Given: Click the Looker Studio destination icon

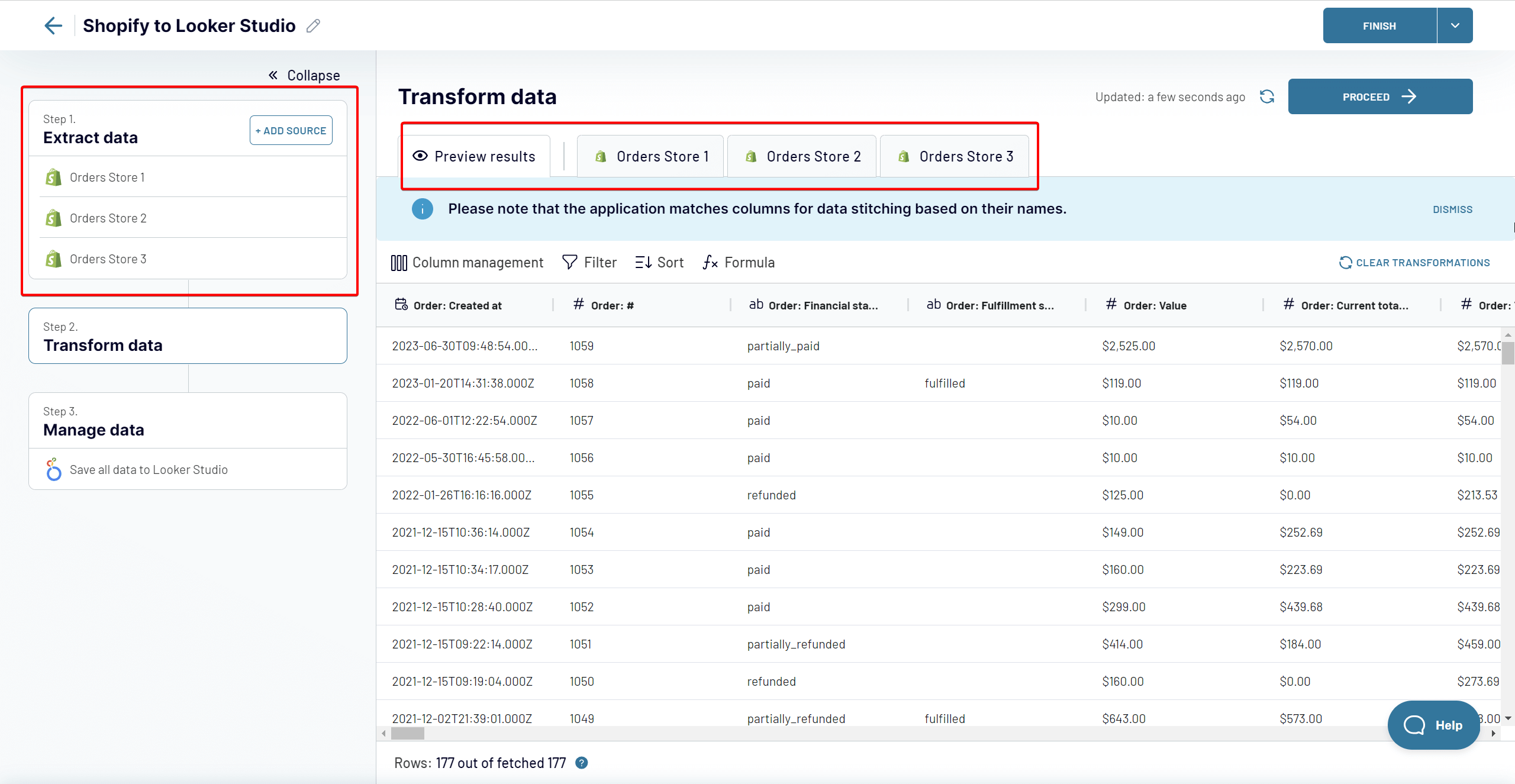Looking at the screenshot, I should 54,469.
